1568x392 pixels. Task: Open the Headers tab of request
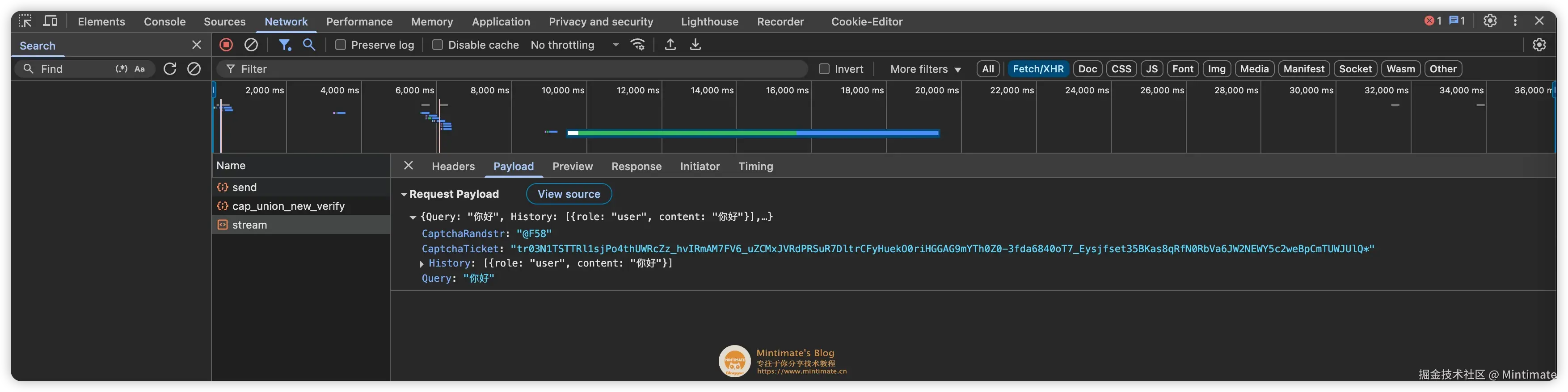(453, 166)
